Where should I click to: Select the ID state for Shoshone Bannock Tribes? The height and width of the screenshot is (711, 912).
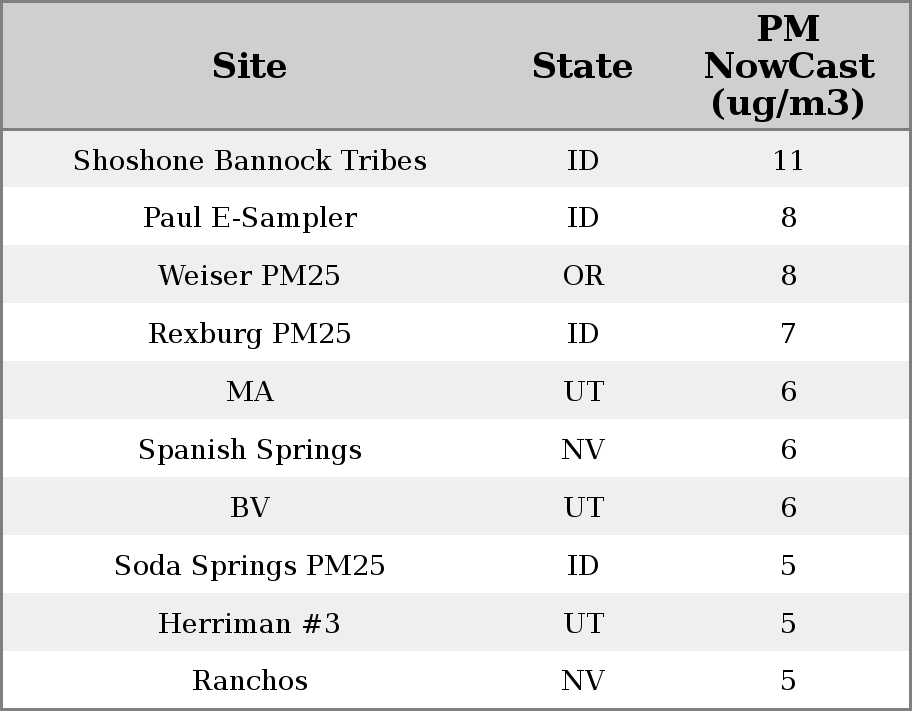[583, 161]
